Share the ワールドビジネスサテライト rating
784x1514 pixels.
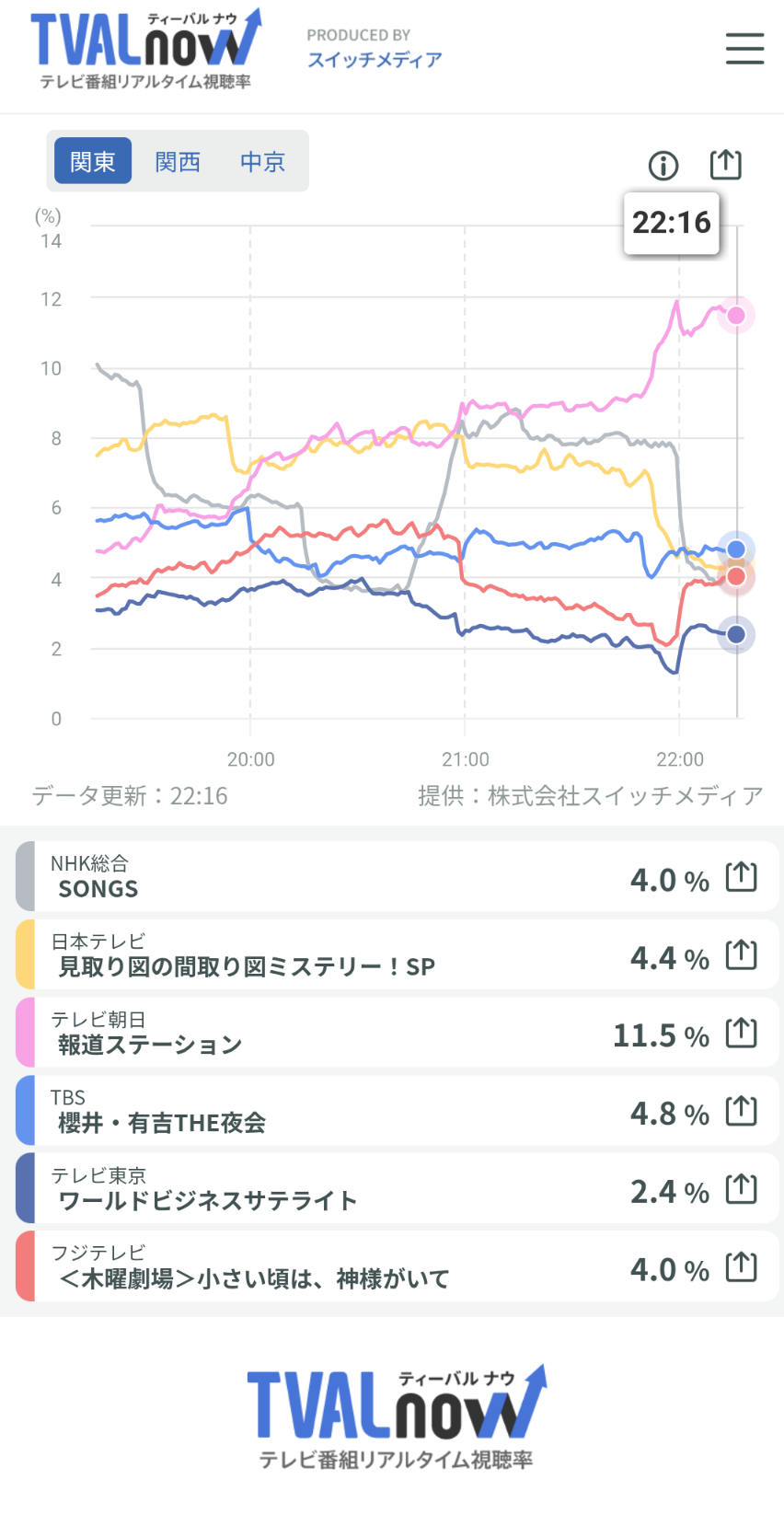pos(741,1189)
